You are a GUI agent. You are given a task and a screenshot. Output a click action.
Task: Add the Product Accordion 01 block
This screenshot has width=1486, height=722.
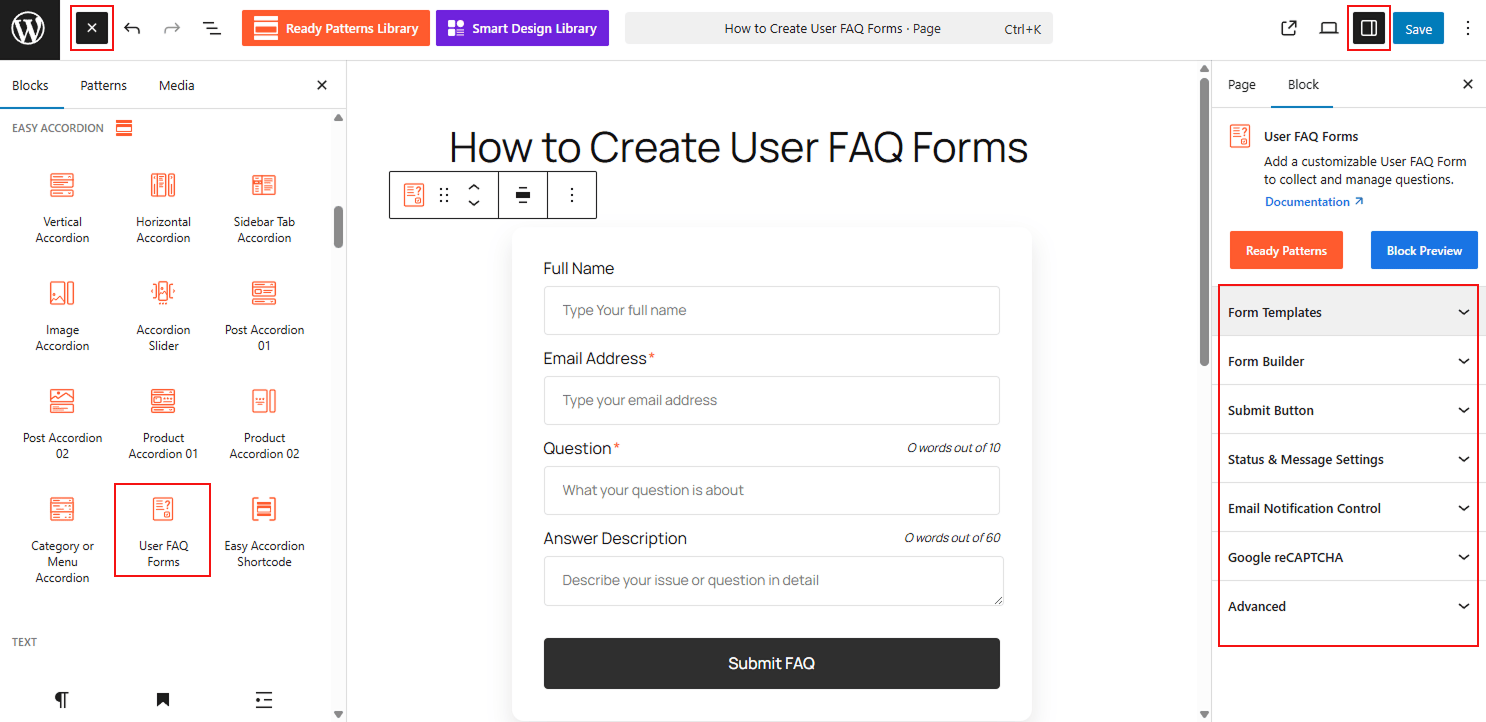point(163,421)
